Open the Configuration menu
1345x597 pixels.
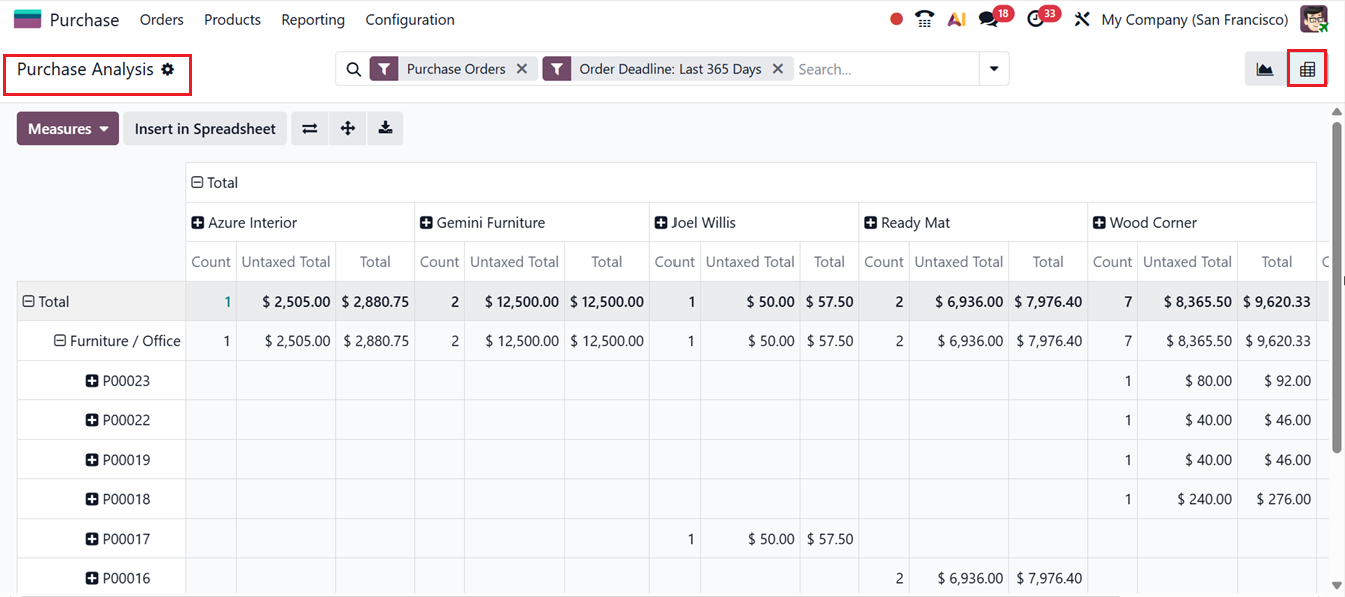[410, 20]
